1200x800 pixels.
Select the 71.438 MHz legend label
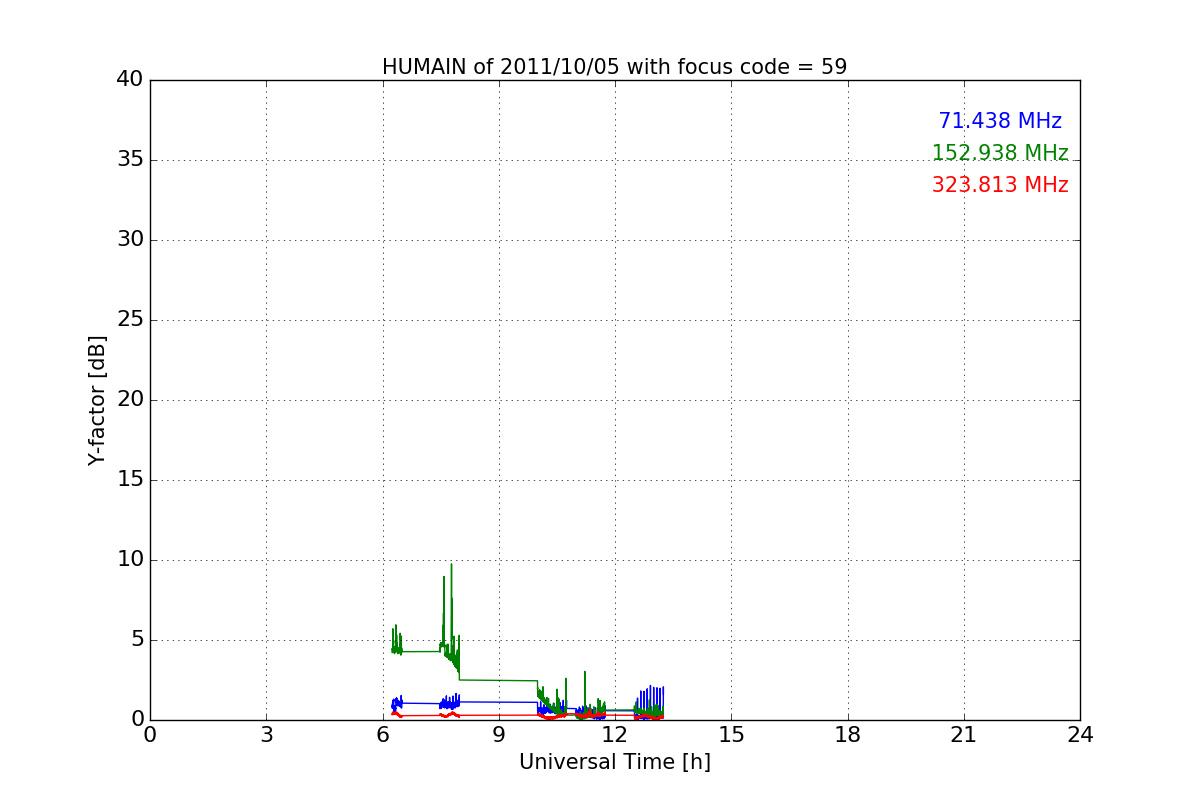[x=1000, y=121]
